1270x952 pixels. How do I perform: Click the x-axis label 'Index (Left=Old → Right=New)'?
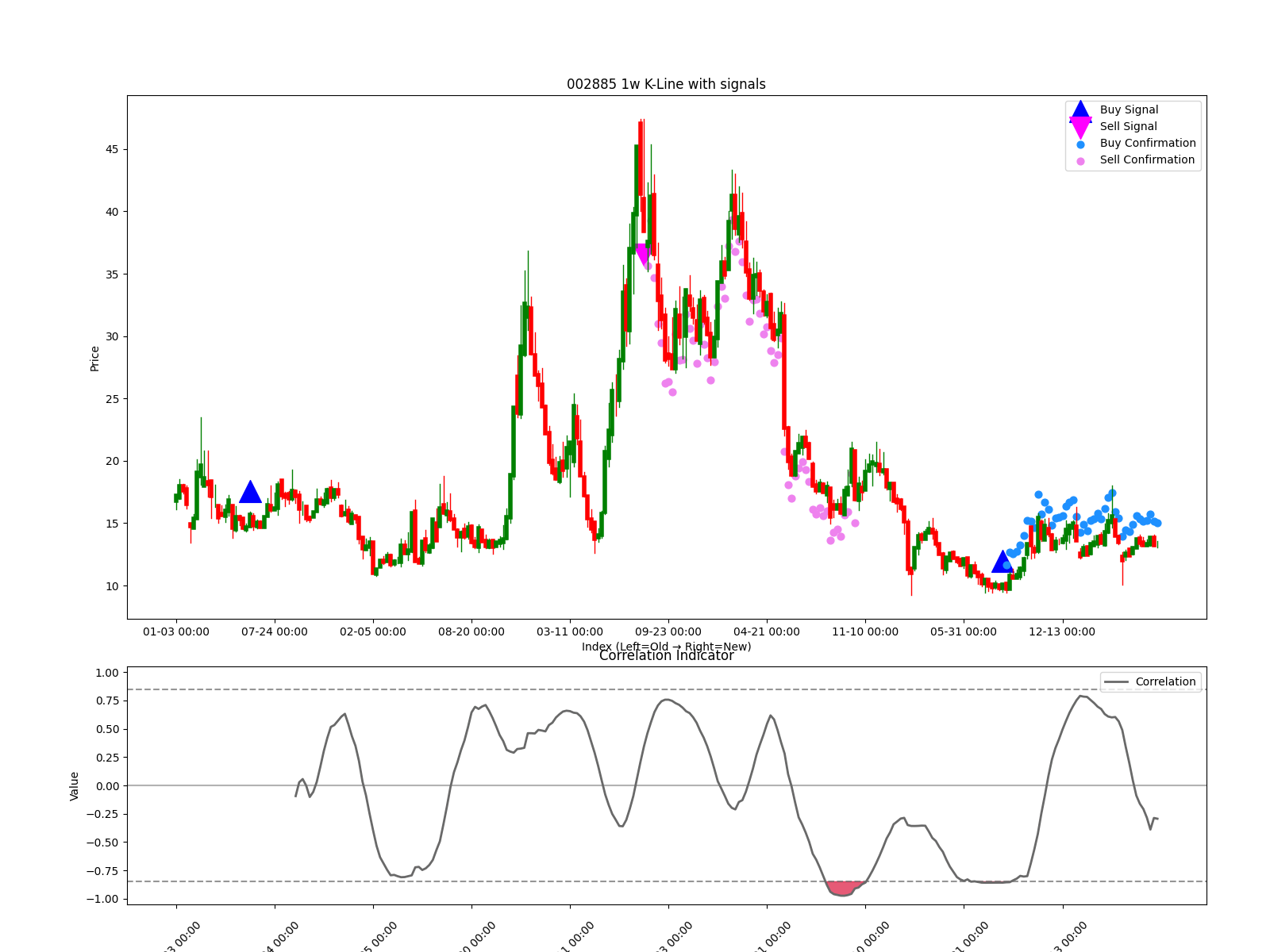pyautogui.click(x=666, y=647)
